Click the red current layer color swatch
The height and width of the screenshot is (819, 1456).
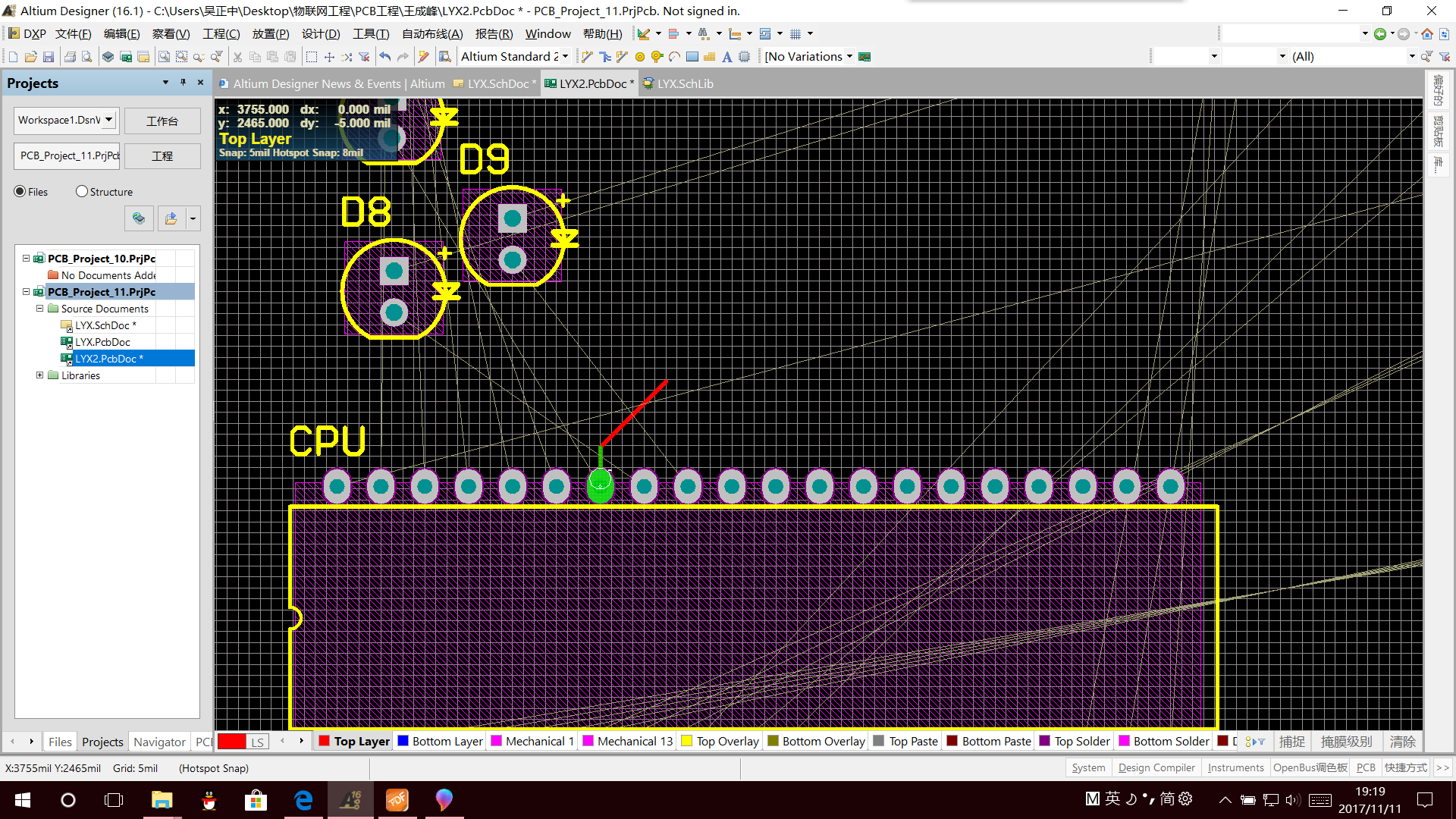click(231, 742)
